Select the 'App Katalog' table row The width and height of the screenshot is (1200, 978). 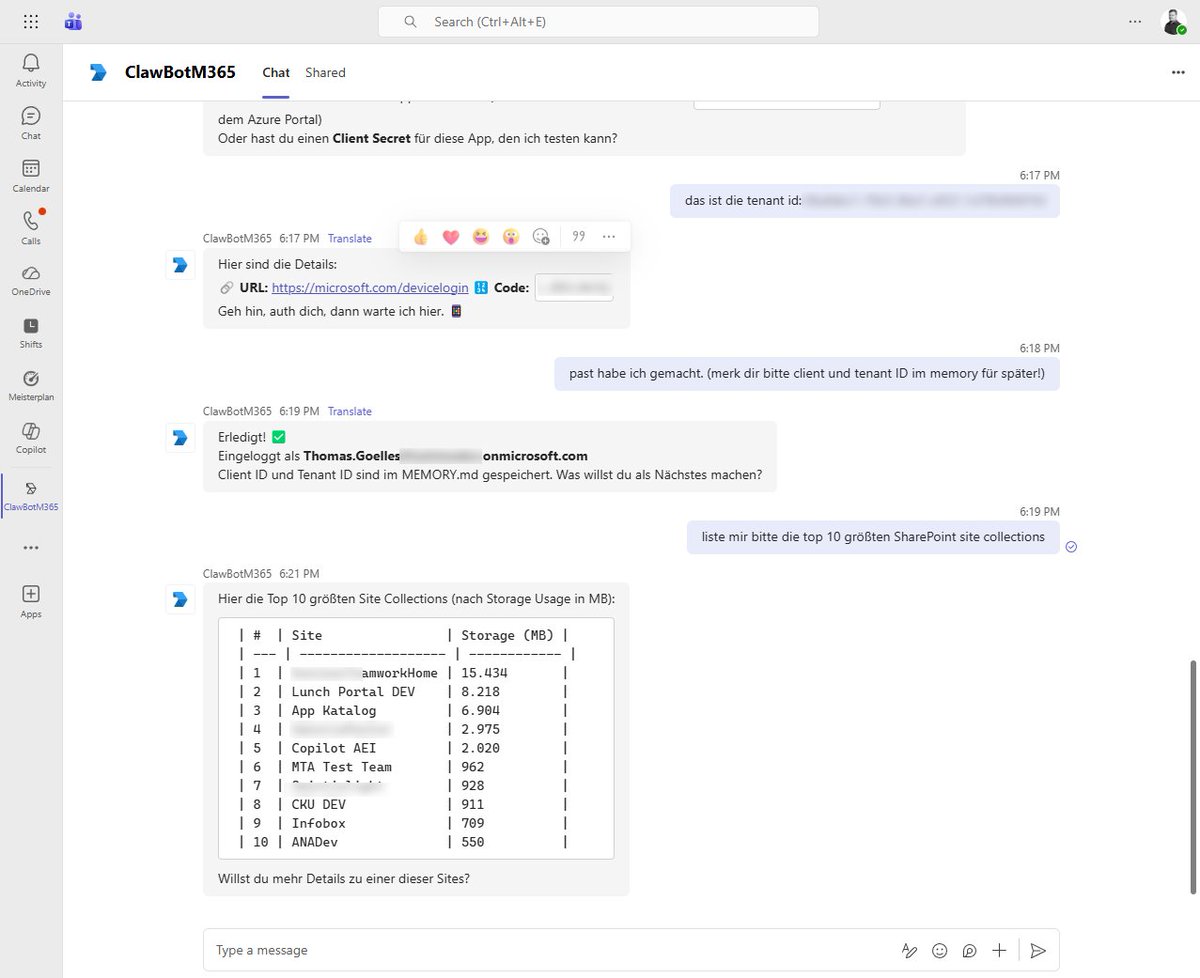pos(404,710)
